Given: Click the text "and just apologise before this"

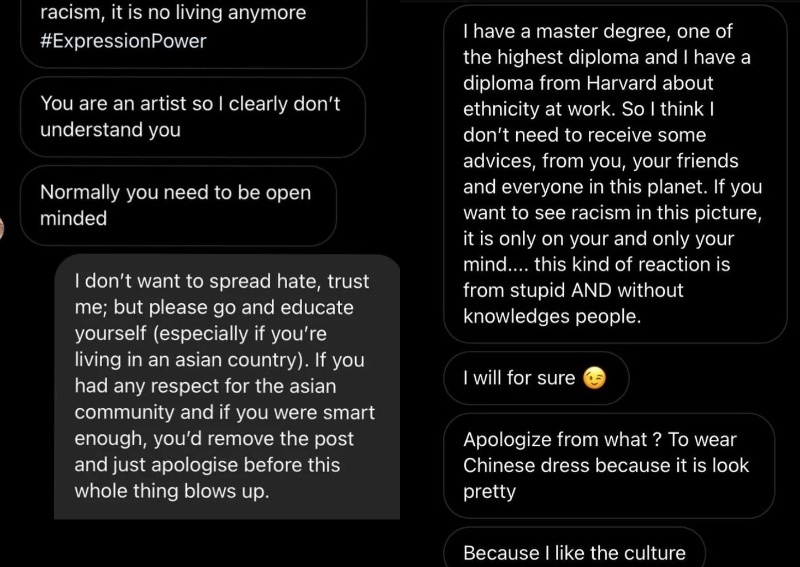Looking at the screenshot, I should tap(207, 465).
